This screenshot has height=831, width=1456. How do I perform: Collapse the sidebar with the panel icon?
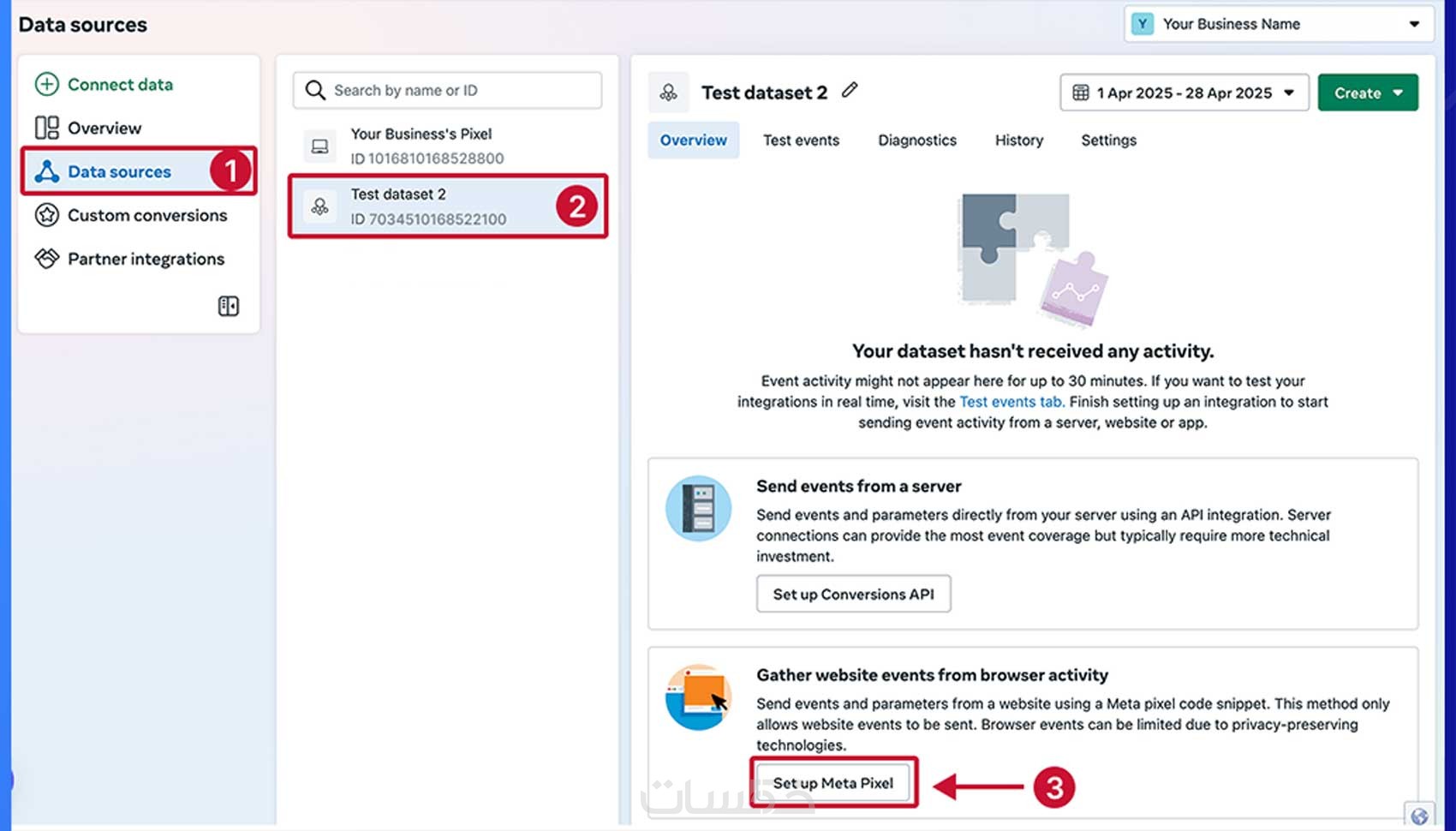click(x=228, y=306)
